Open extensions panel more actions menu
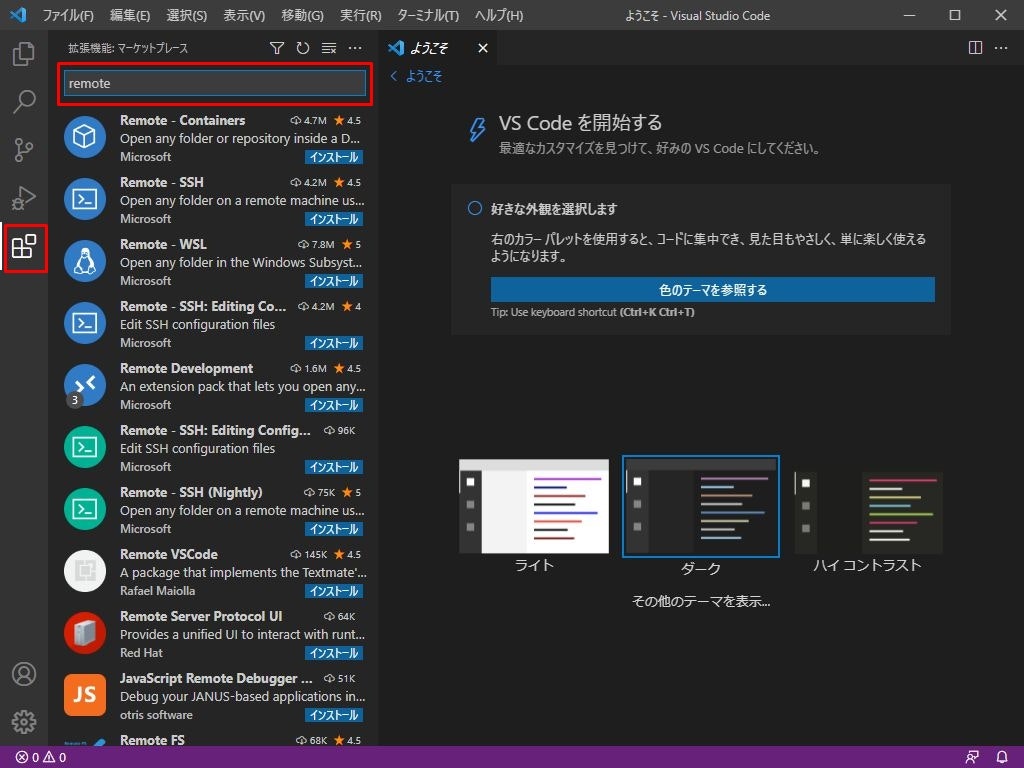The width and height of the screenshot is (1024, 768). point(355,48)
